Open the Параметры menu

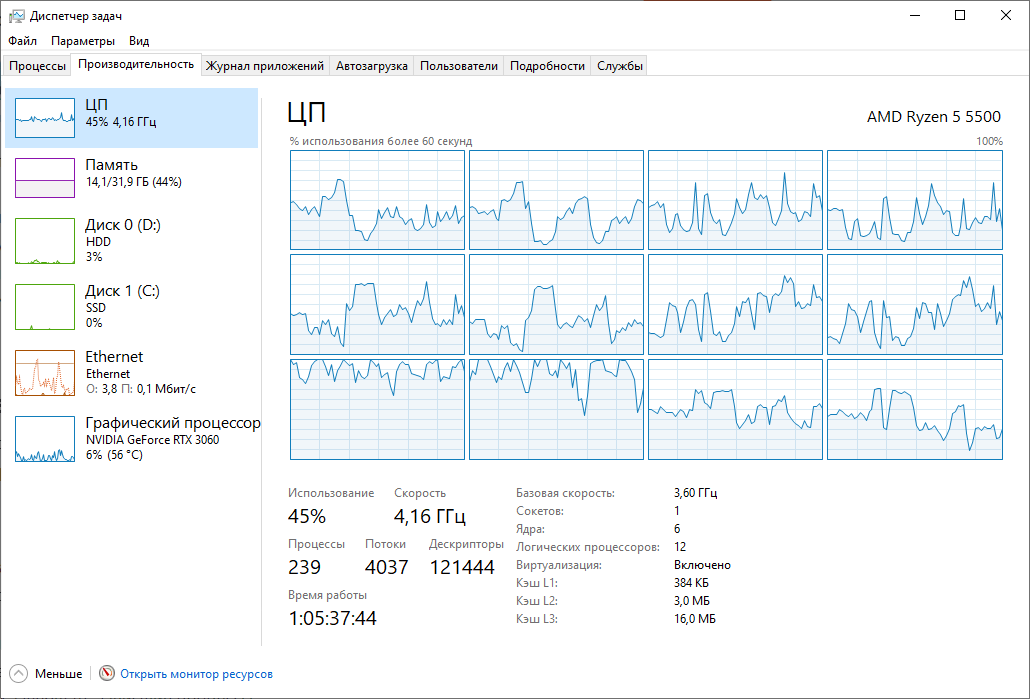pos(83,41)
